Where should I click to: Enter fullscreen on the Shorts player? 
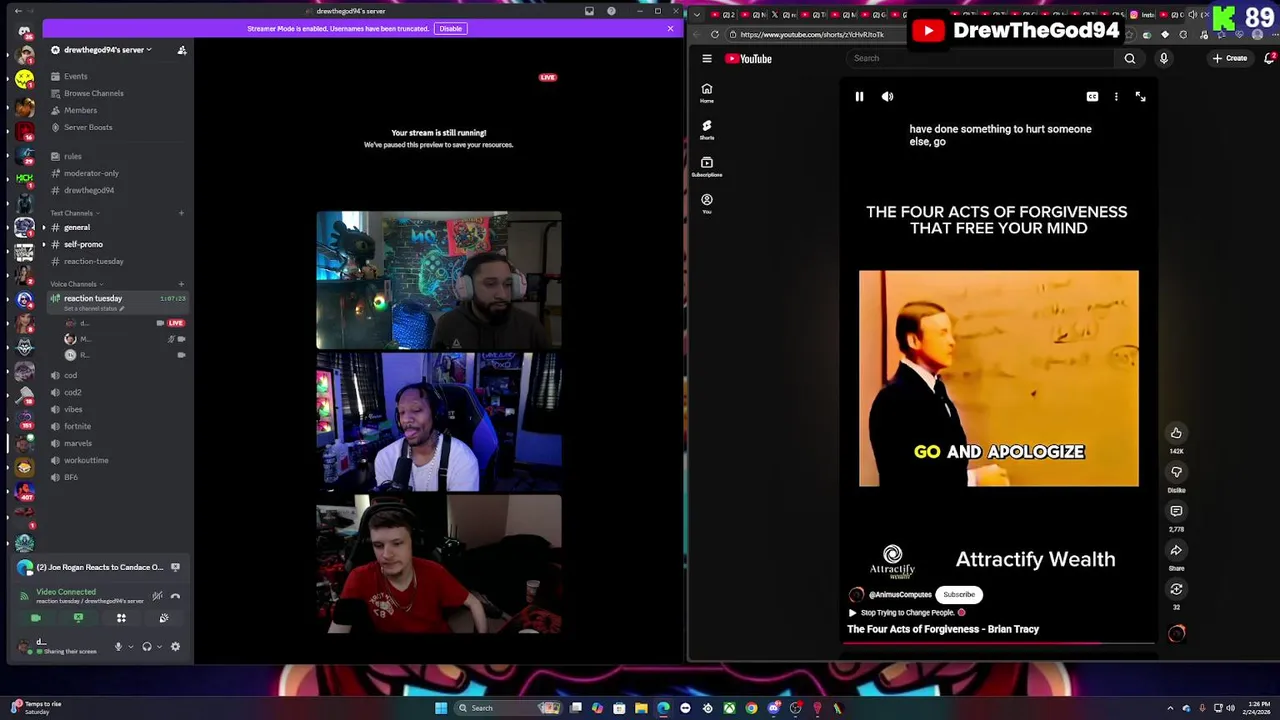click(x=1140, y=97)
